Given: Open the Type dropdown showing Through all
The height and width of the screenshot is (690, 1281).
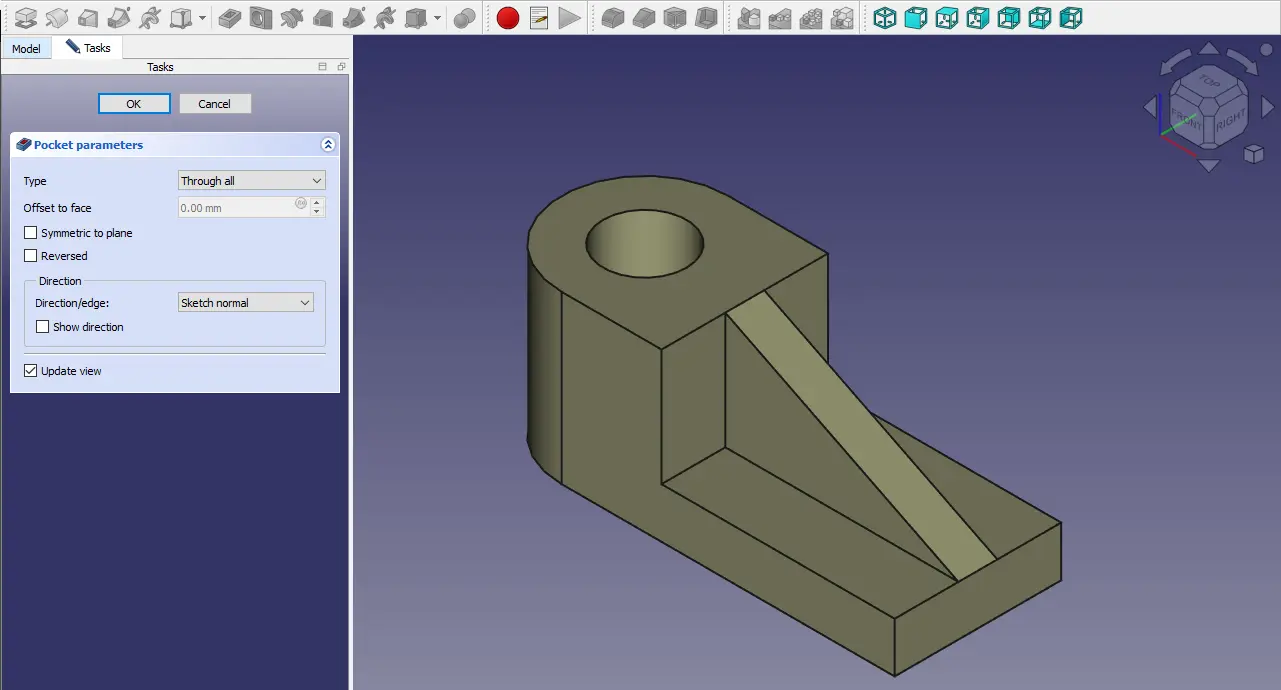Looking at the screenshot, I should pos(251,181).
